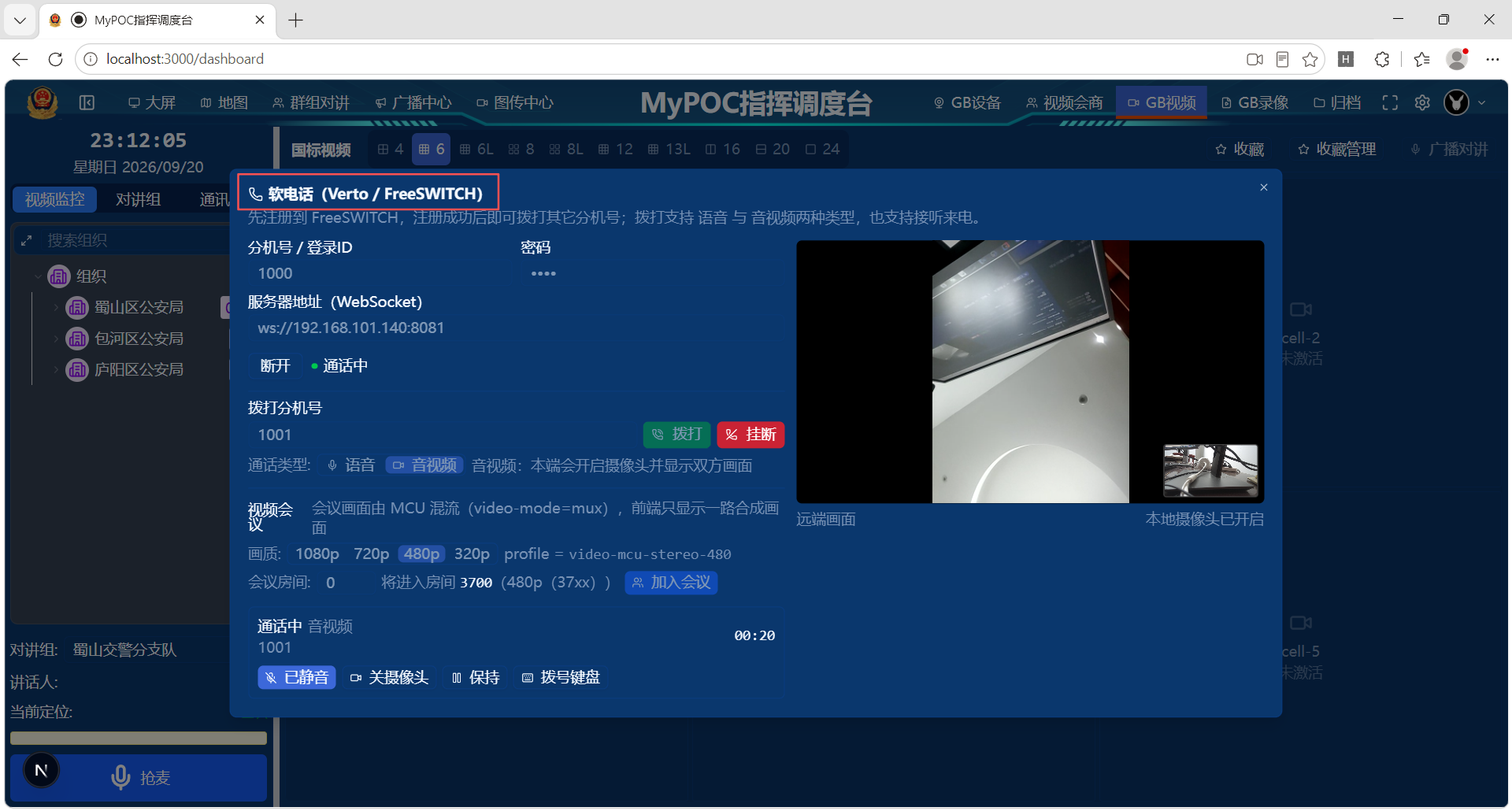Click the police badge logo icon
This screenshot has width=1512, height=811.
tap(43, 102)
